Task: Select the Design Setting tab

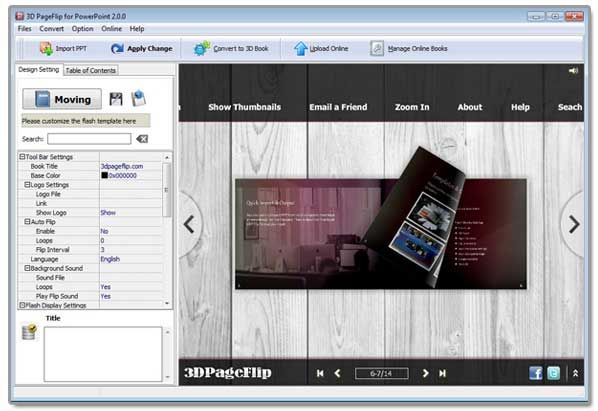Action: [39, 69]
